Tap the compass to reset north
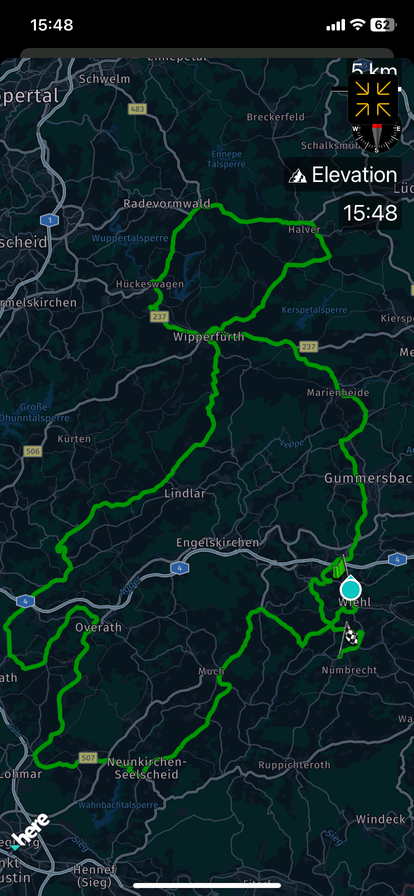 click(376, 136)
